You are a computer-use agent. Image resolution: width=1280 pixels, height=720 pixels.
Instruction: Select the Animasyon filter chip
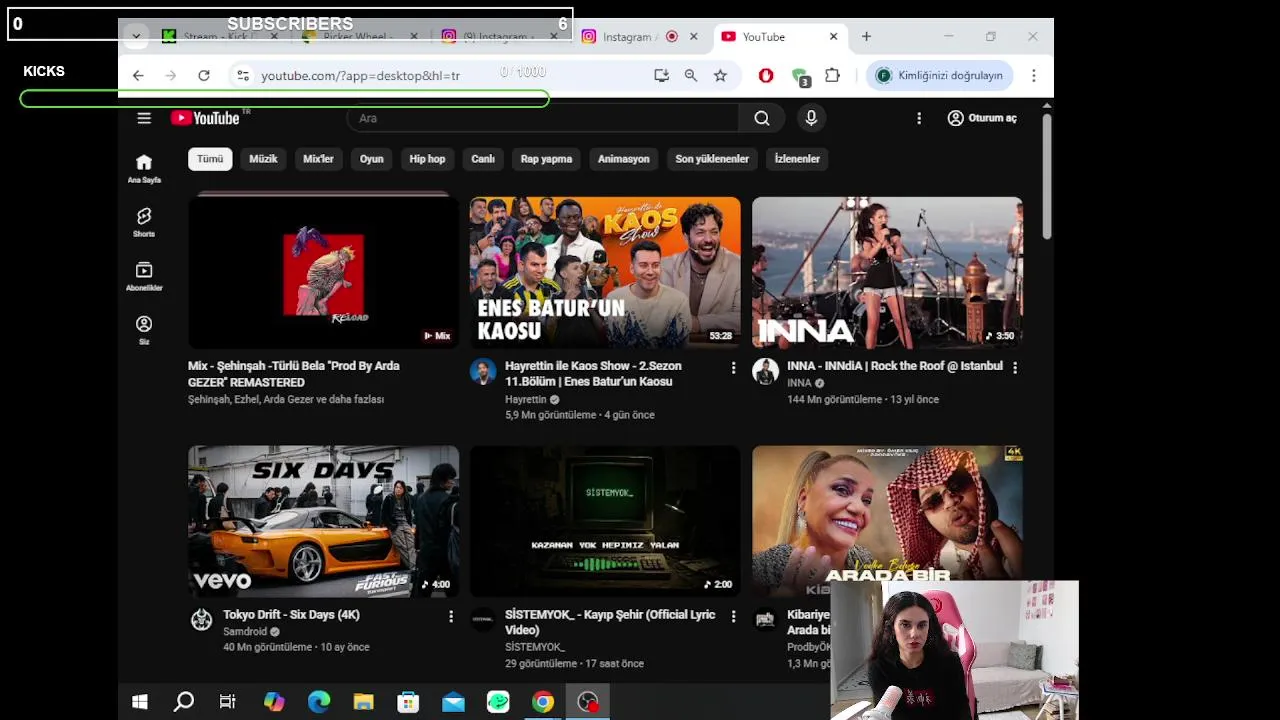(624, 159)
